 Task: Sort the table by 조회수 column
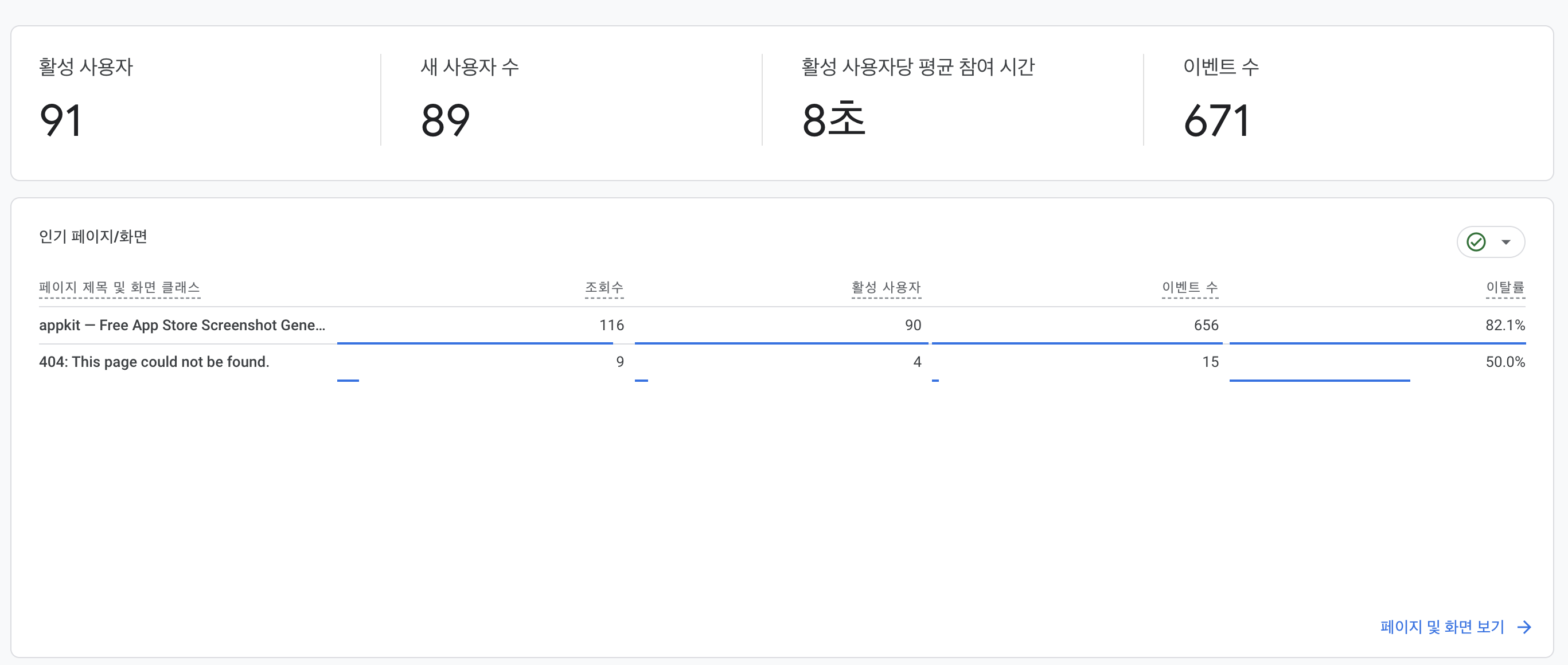click(x=603, y=288)
